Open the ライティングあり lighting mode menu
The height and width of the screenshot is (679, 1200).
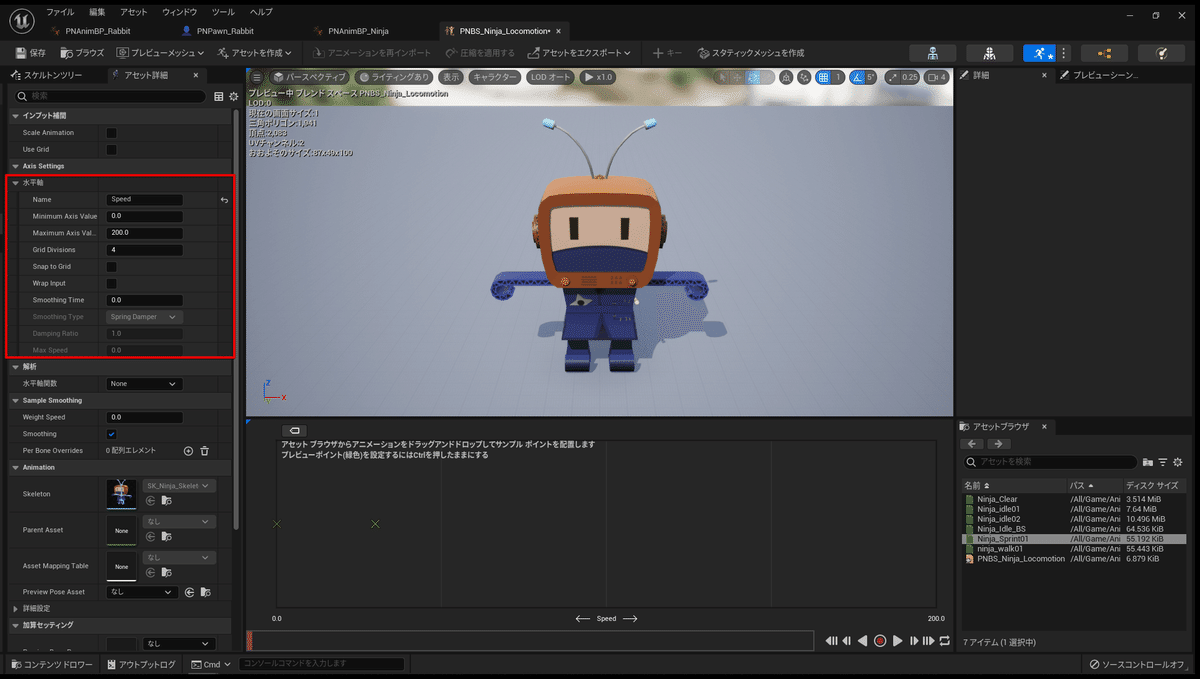pos(393,77)
